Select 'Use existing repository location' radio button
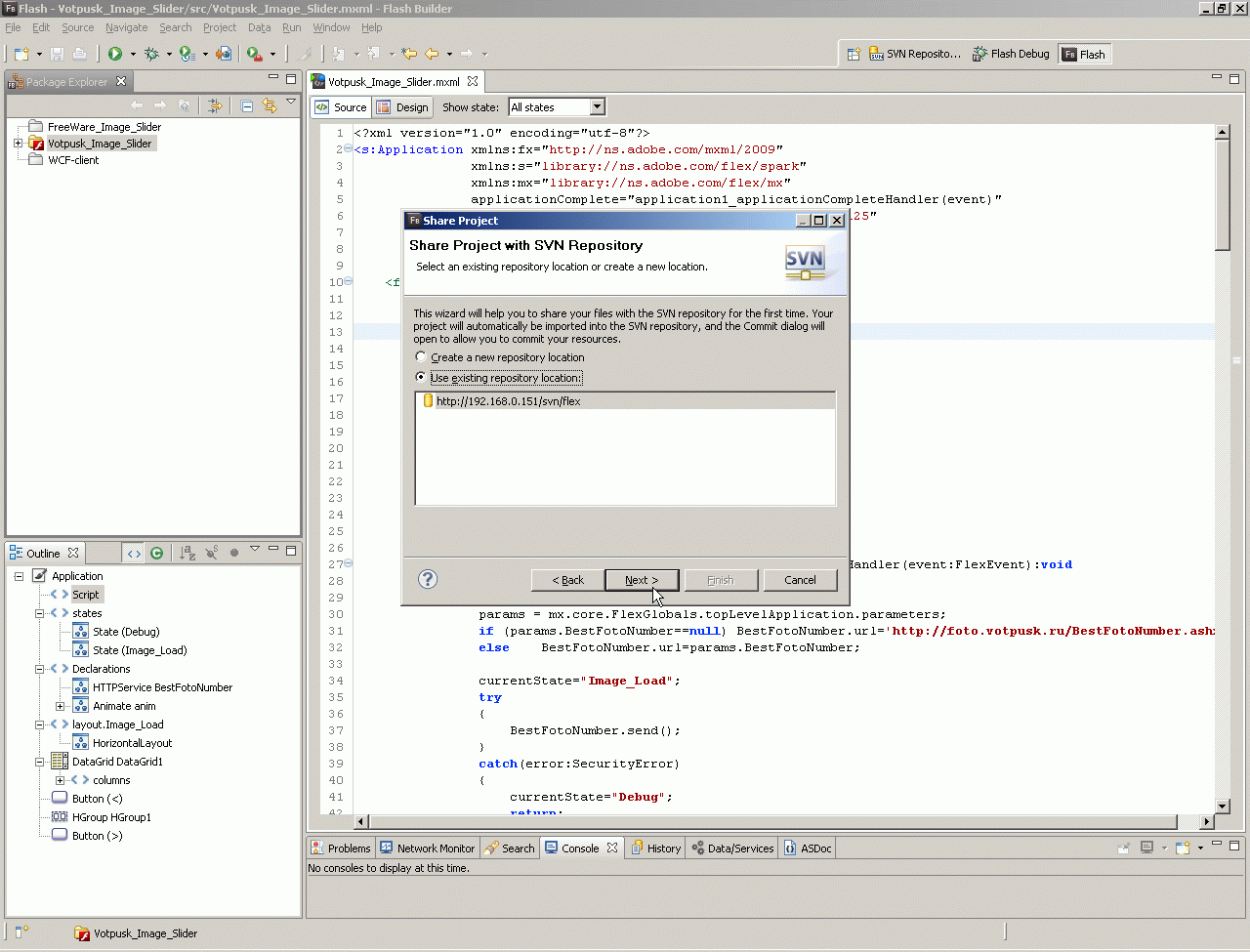This screenshot has width=1250, height=952. [421, 377]
